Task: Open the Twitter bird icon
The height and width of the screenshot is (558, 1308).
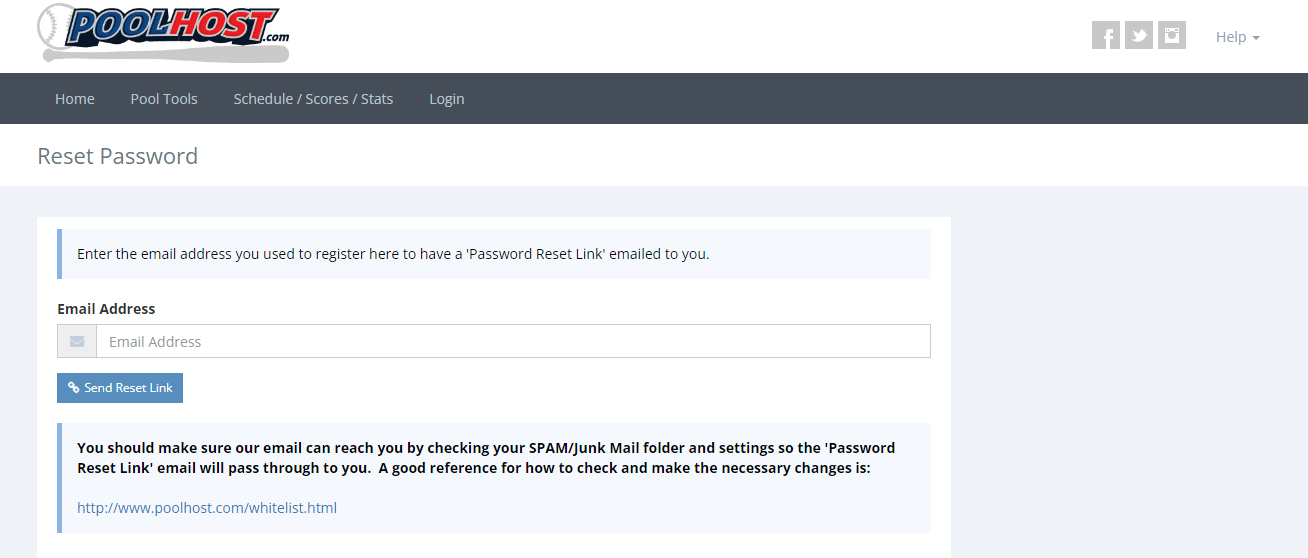Action: point(1139,36)
